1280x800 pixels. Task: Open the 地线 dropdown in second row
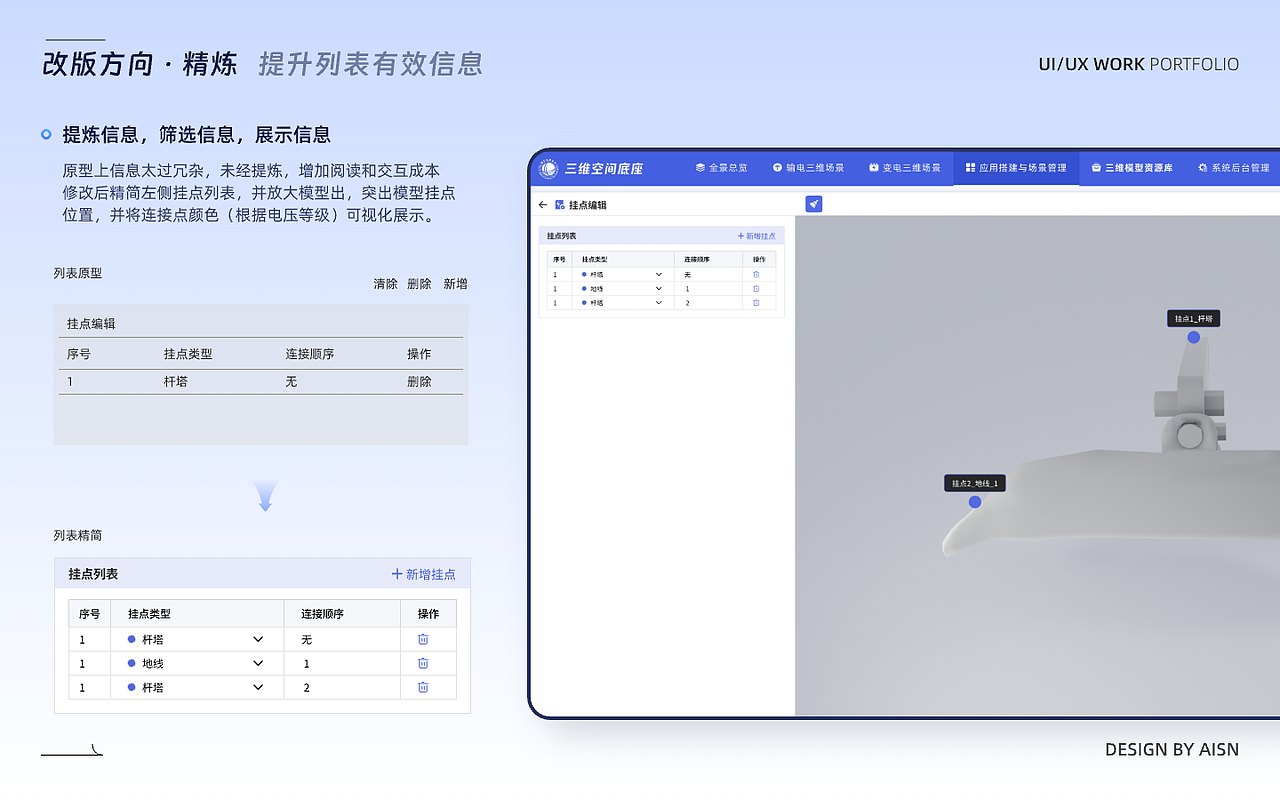(x=258, y=663)
